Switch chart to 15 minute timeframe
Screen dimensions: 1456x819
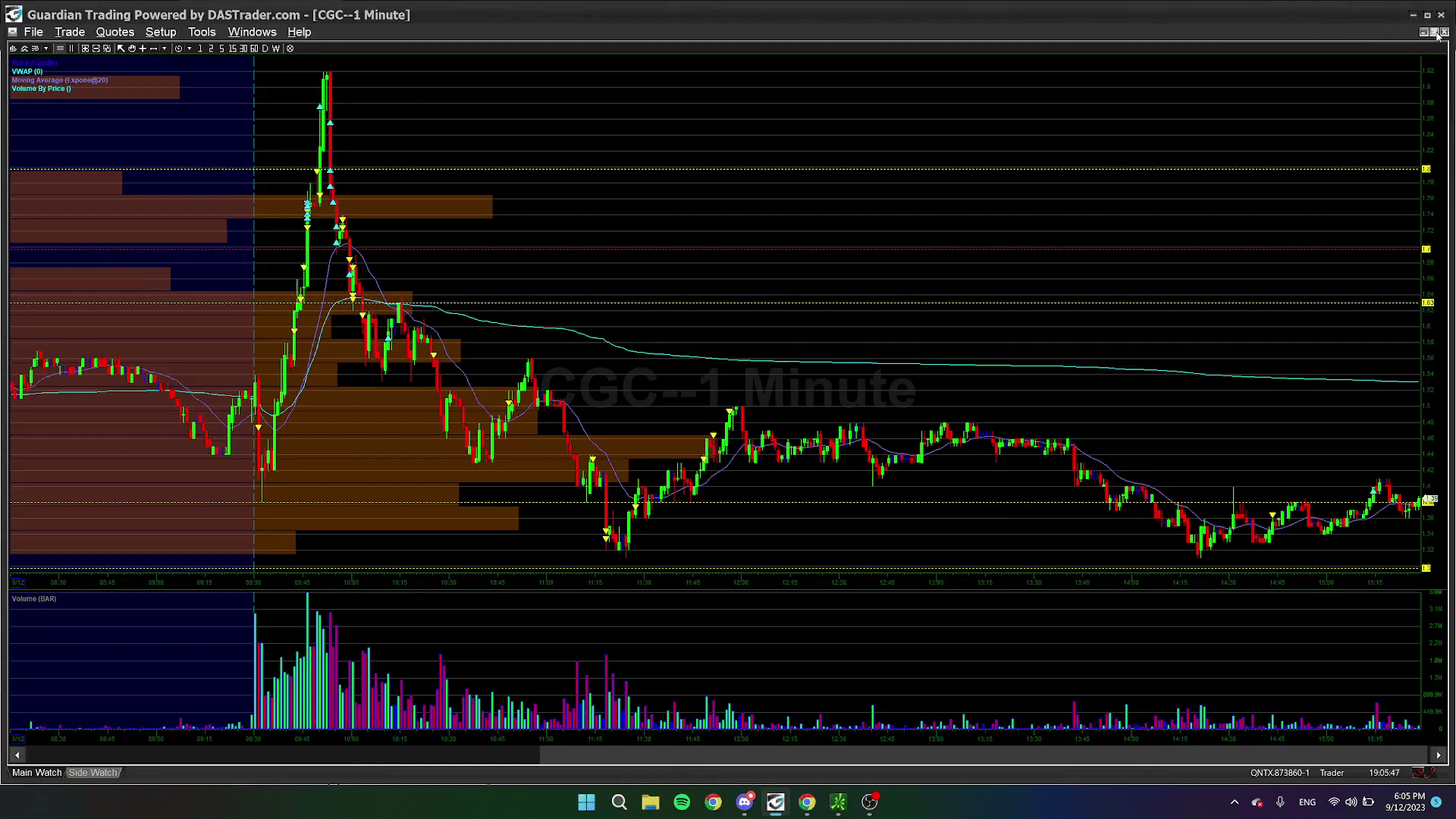click(x=232, y=49)
